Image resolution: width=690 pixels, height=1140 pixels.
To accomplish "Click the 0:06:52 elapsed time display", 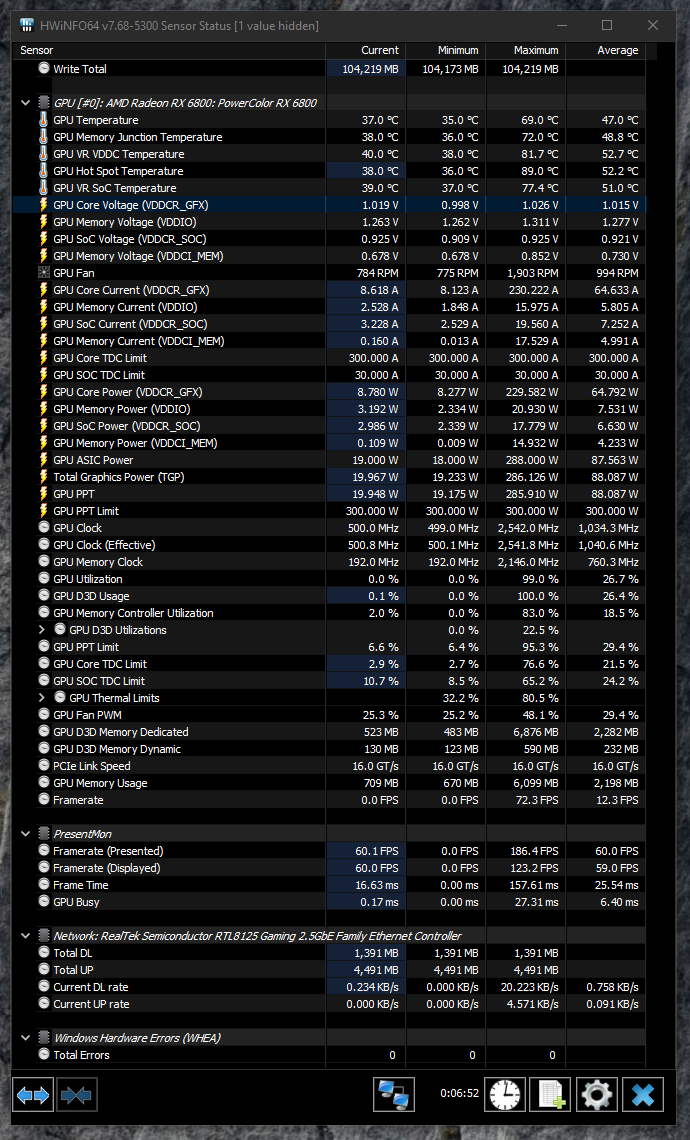I will tap(460, 1093).
